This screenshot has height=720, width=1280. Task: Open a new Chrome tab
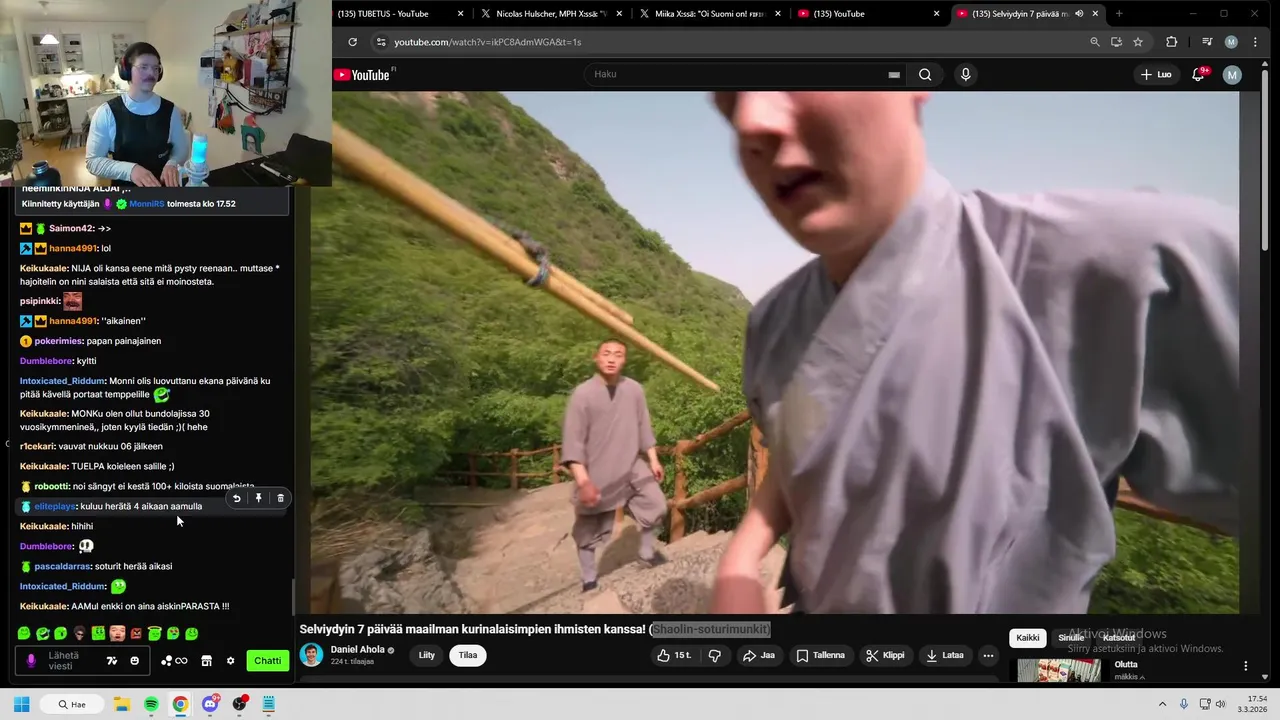pyautogui.click(x=1119, y=14)
